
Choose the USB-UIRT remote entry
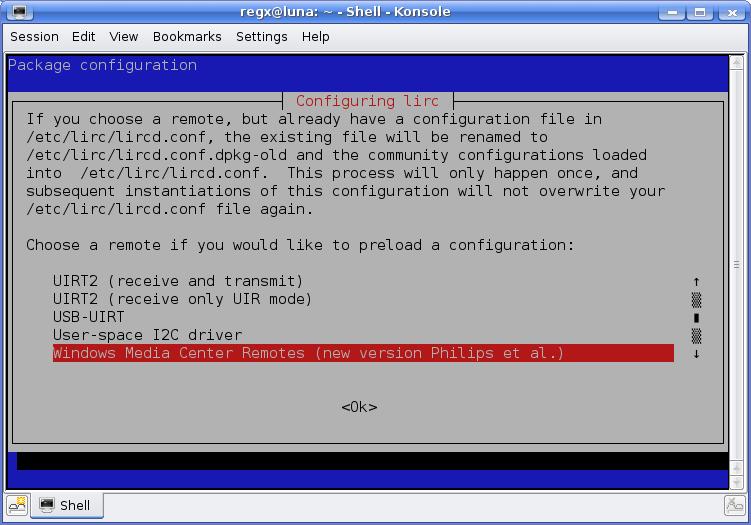click(x=89, y=317)
